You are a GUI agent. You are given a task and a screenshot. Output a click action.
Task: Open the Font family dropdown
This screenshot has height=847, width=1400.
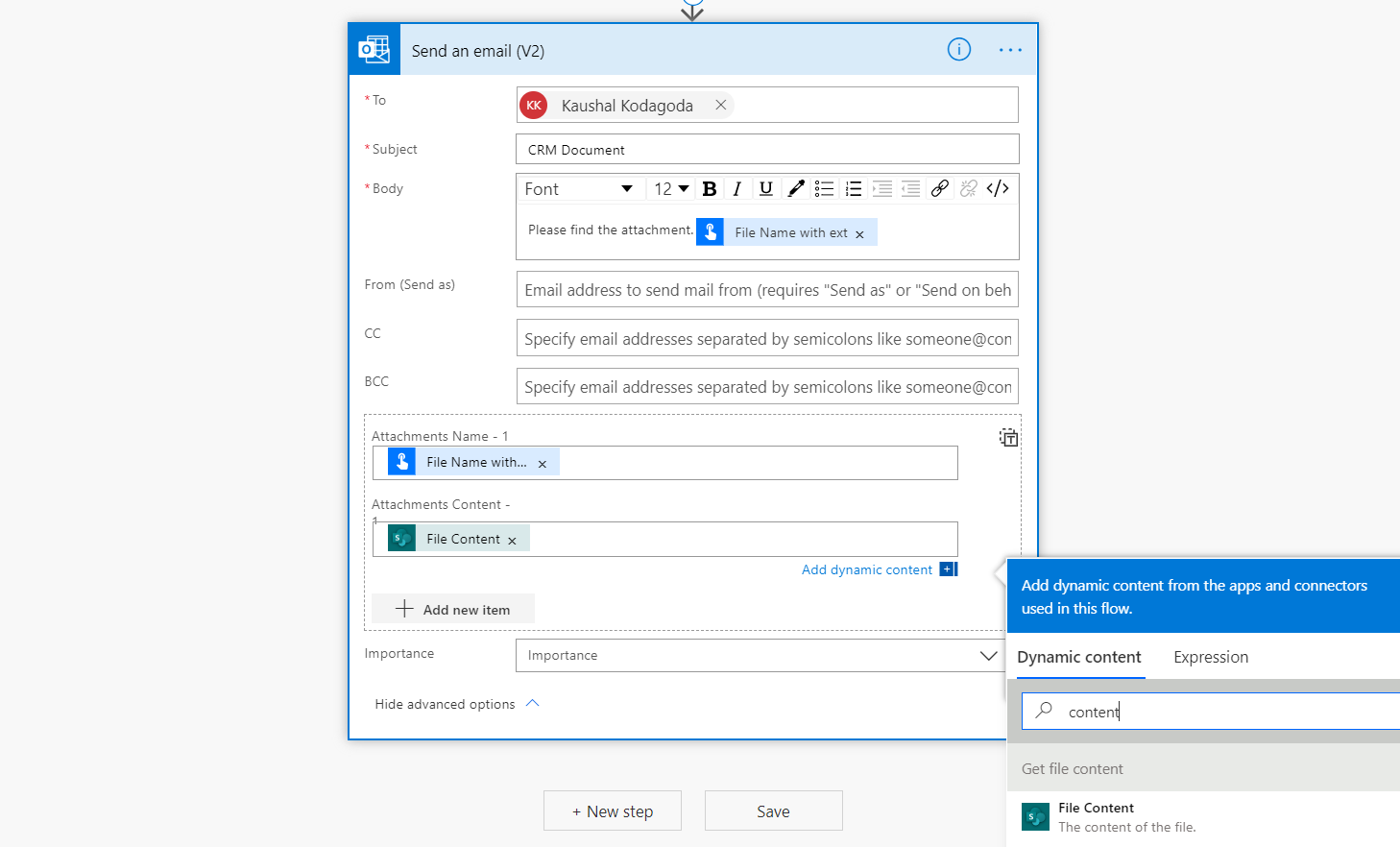click(x=578, y=189)
